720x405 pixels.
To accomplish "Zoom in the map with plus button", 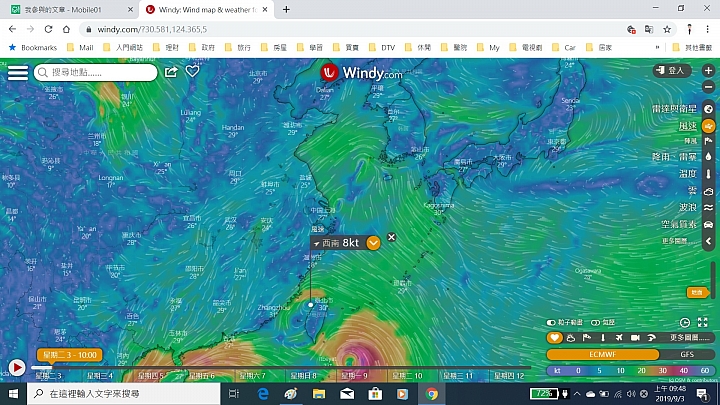I will point(708,70).
